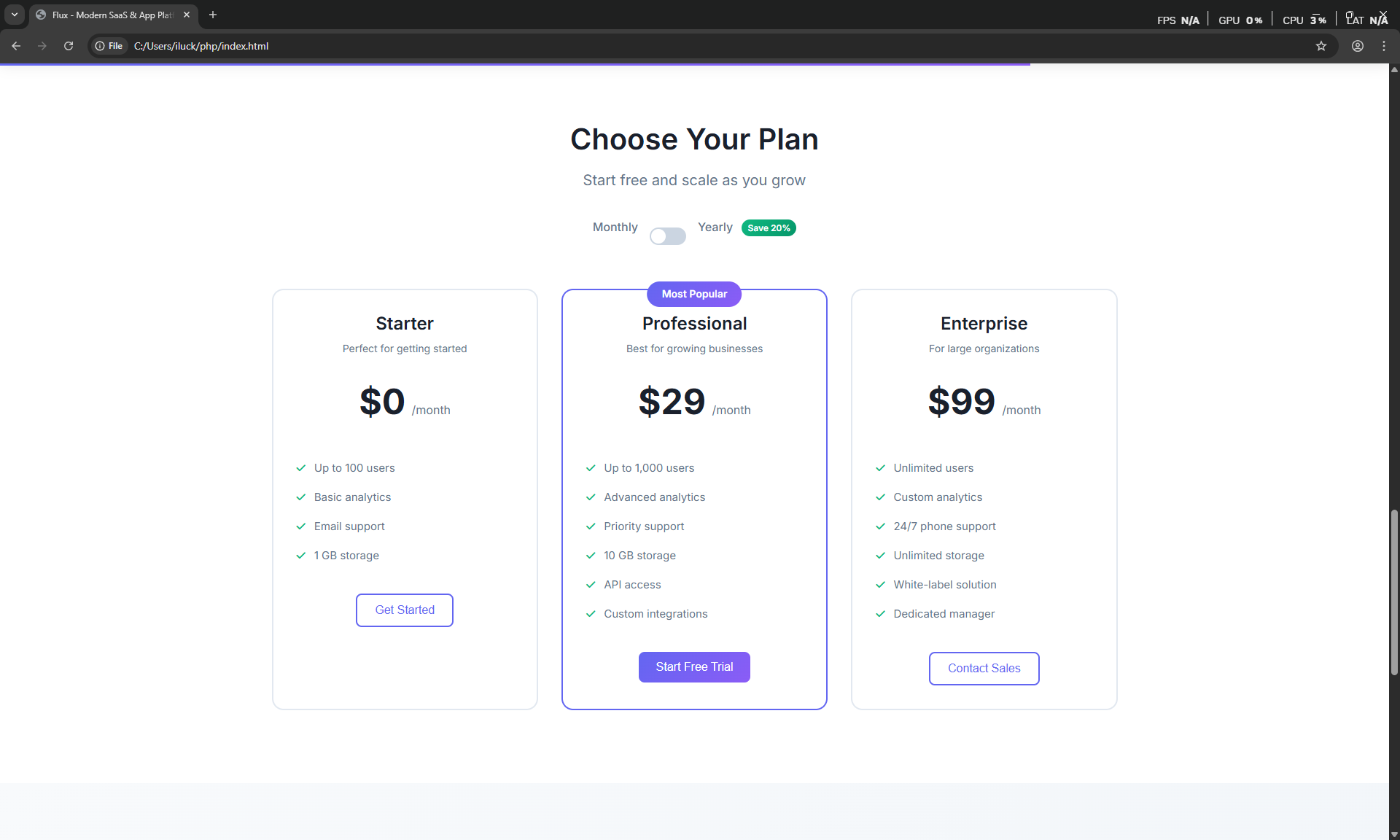Expand the tab search dropdown
Viewport: 1400px width, 840px height.
[x=15, y=15]
